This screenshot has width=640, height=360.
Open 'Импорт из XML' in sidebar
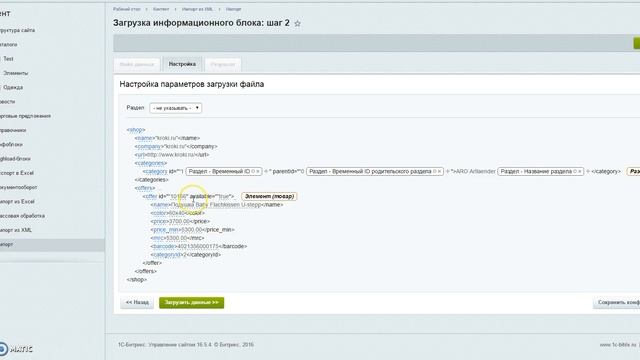pyautogui.click(x=16, y=230)
